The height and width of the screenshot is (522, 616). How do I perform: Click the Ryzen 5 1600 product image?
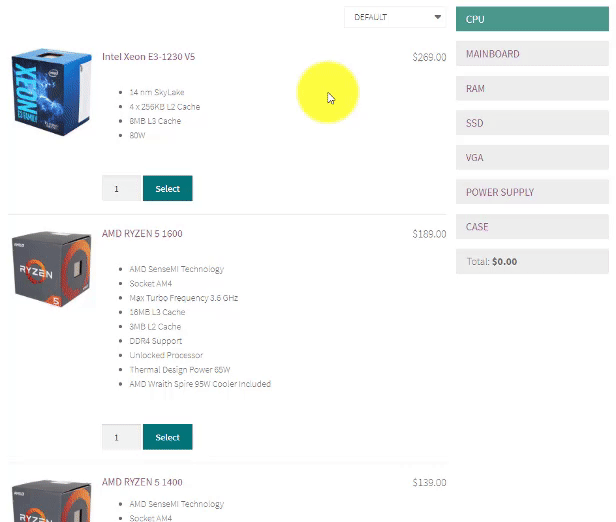point(51,269)
